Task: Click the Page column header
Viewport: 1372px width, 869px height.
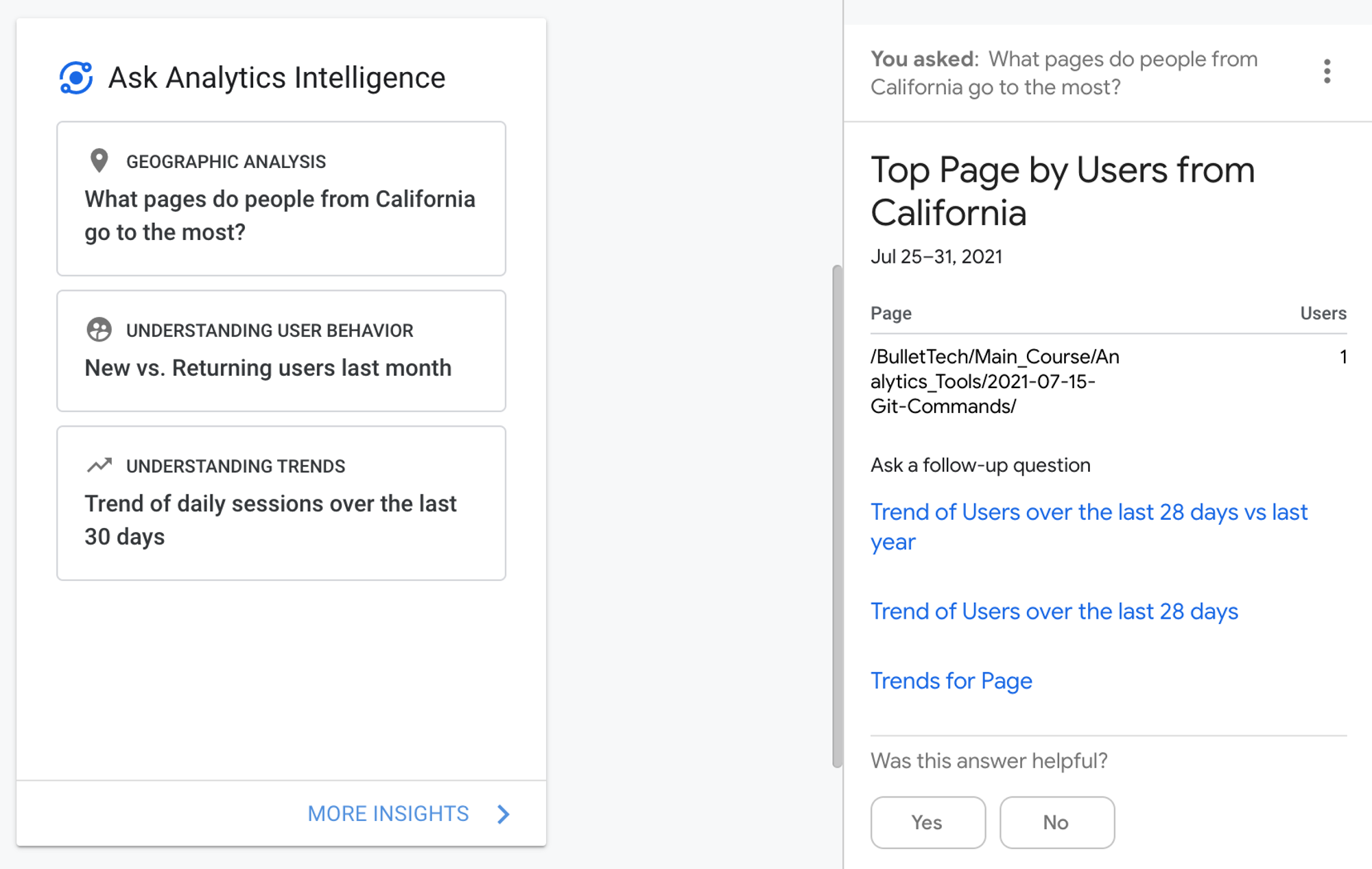Action: click(891, 313)
